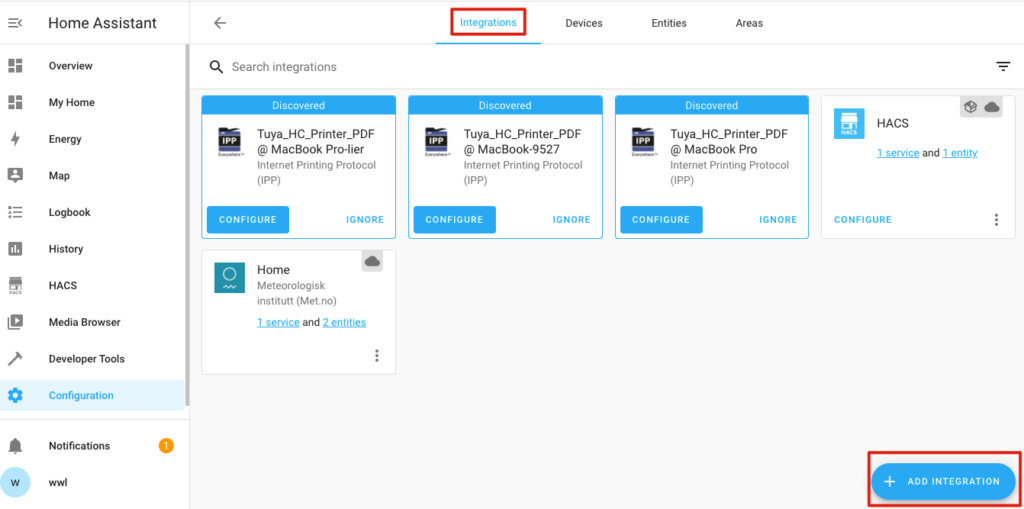
Task: Open the Home 2 entities link
Action: click(x=344, y=323)
